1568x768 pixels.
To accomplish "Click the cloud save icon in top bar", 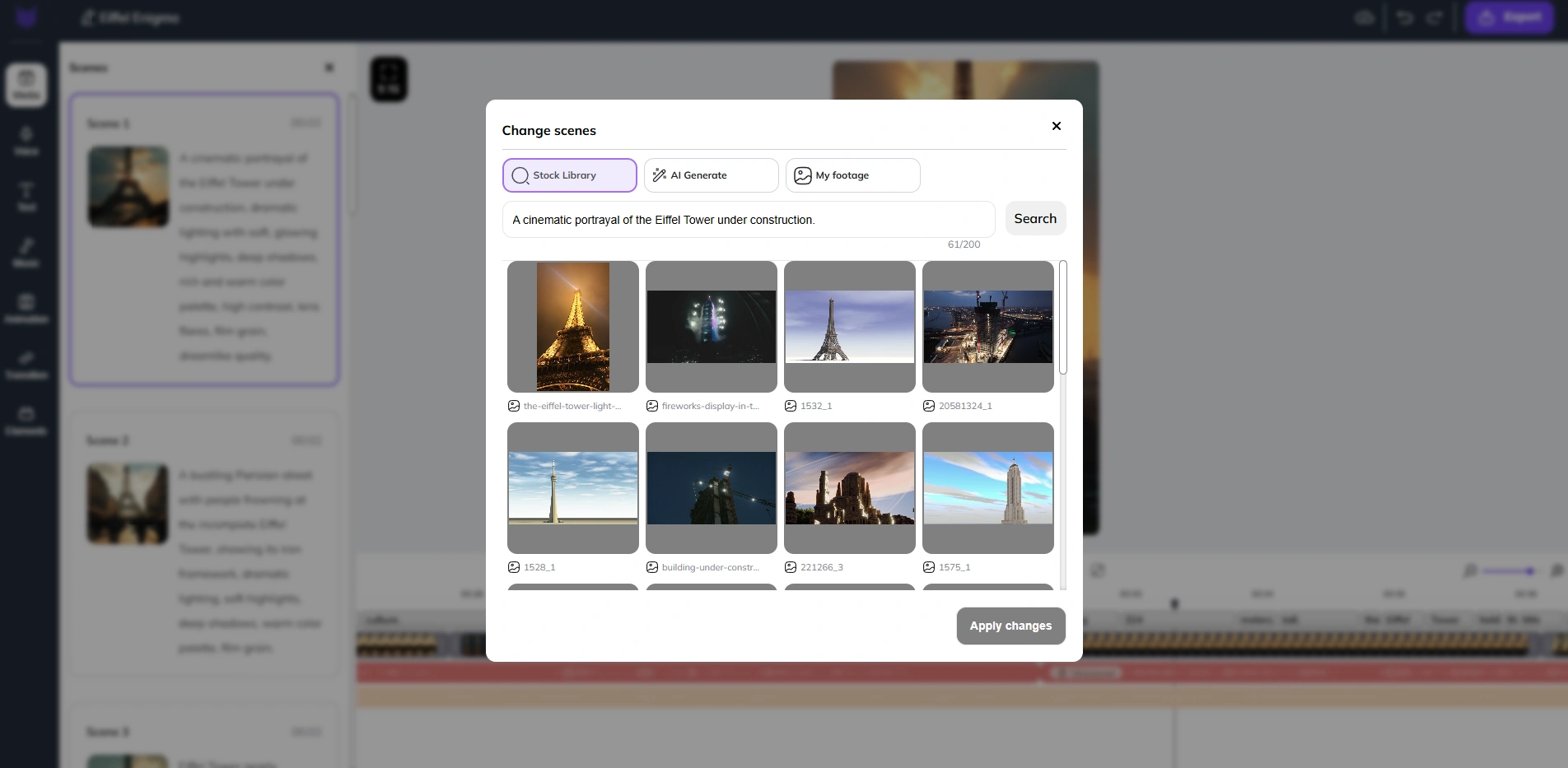I will pyautogui.click(x=1365, y=17).
